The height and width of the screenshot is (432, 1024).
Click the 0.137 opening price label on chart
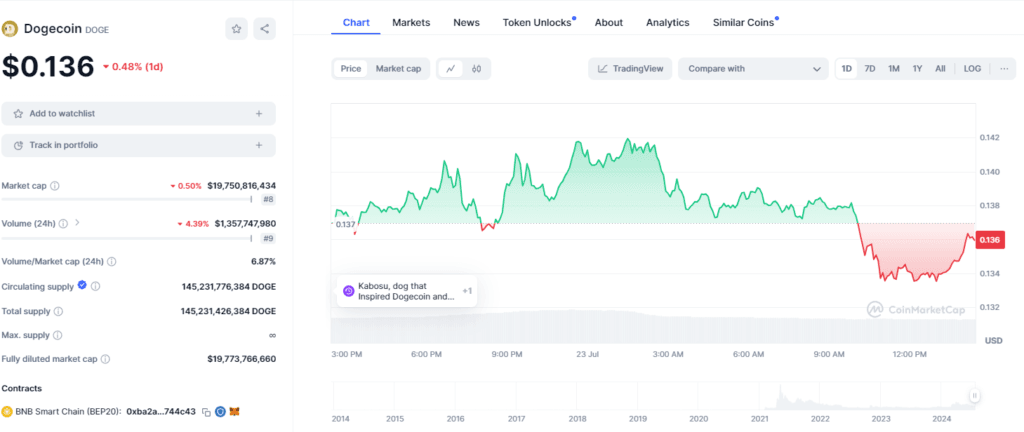(345, 224)
